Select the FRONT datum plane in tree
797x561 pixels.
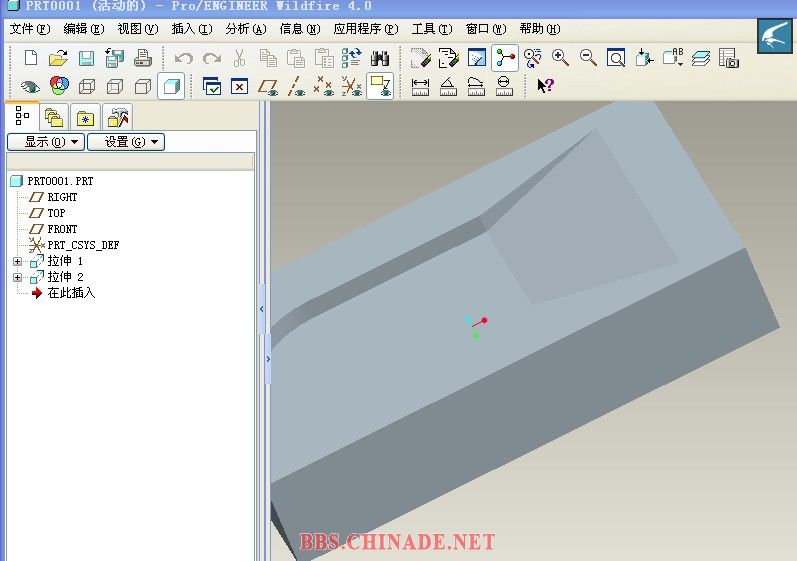tap(61, 229)
